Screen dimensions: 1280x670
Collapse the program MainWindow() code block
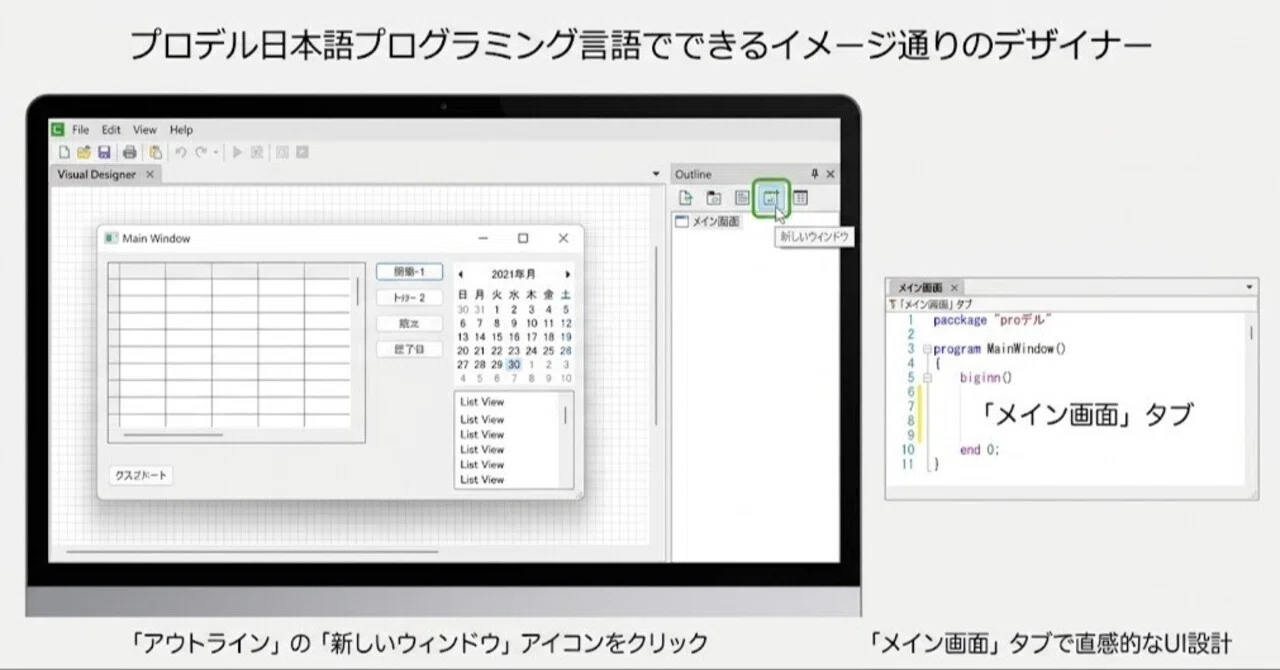(926, 350)
